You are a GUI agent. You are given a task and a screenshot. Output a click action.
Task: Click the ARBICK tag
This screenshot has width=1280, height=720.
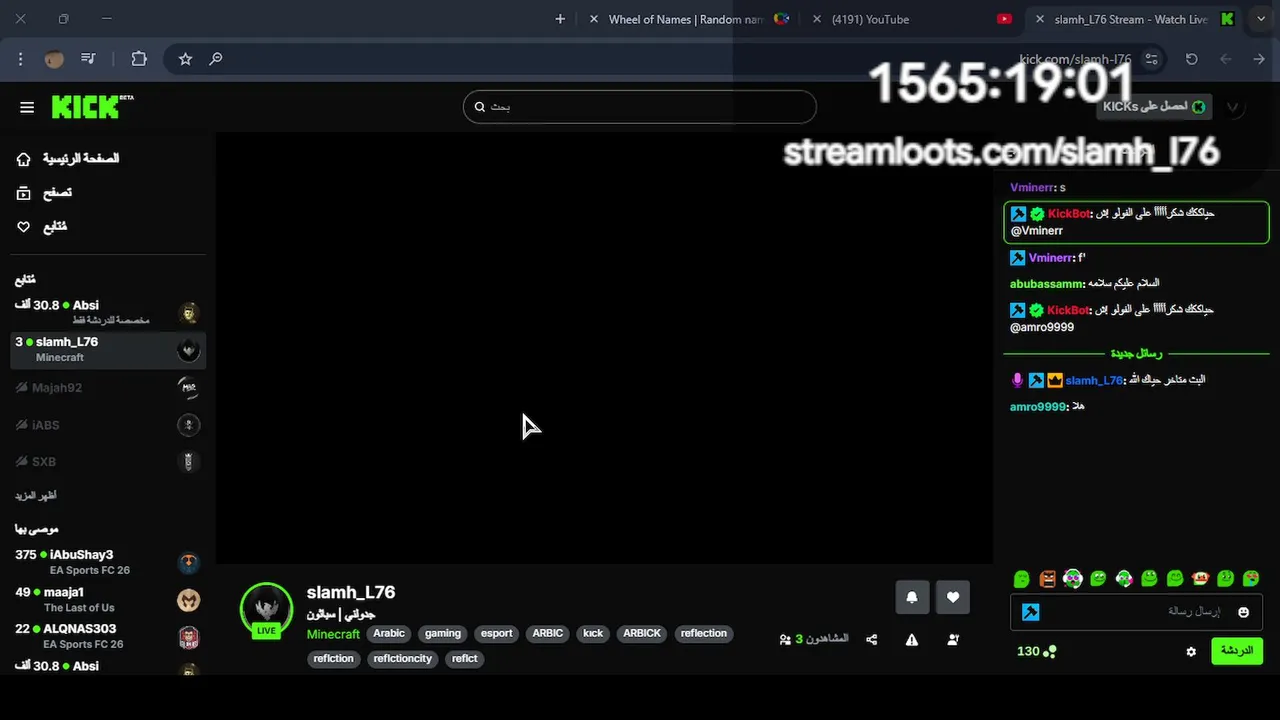tap(642, 633)
